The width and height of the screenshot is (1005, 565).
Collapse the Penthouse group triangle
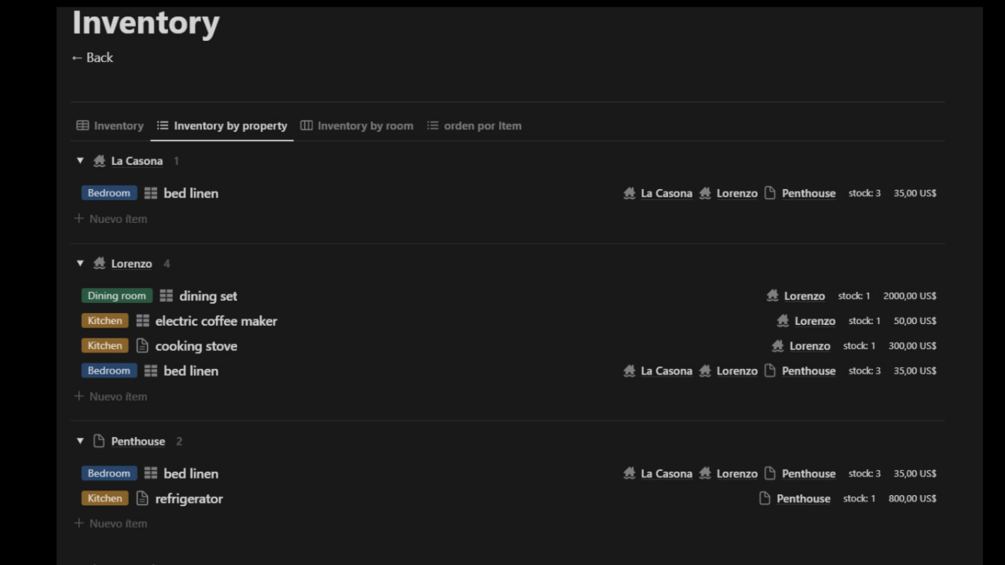pyautogui.click(x=80, y=441)
